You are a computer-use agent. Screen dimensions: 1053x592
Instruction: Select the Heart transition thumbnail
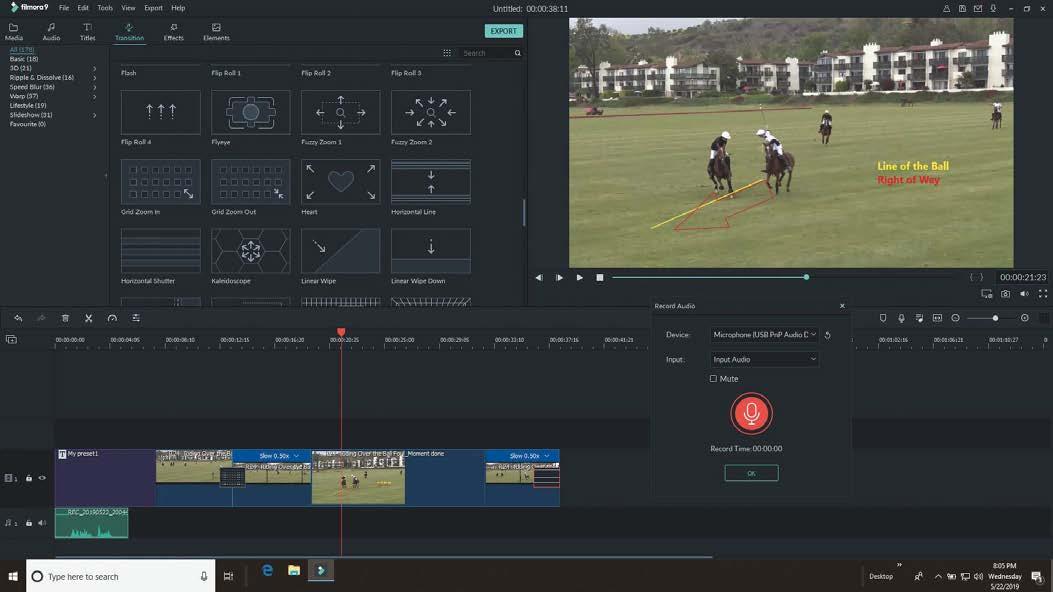click(340, 182)
